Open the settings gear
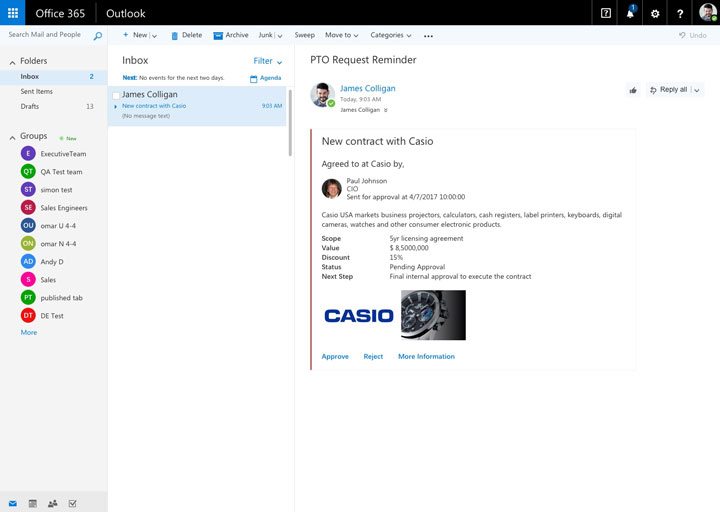This screenshot has height=512, width=720. pos(655,13)
